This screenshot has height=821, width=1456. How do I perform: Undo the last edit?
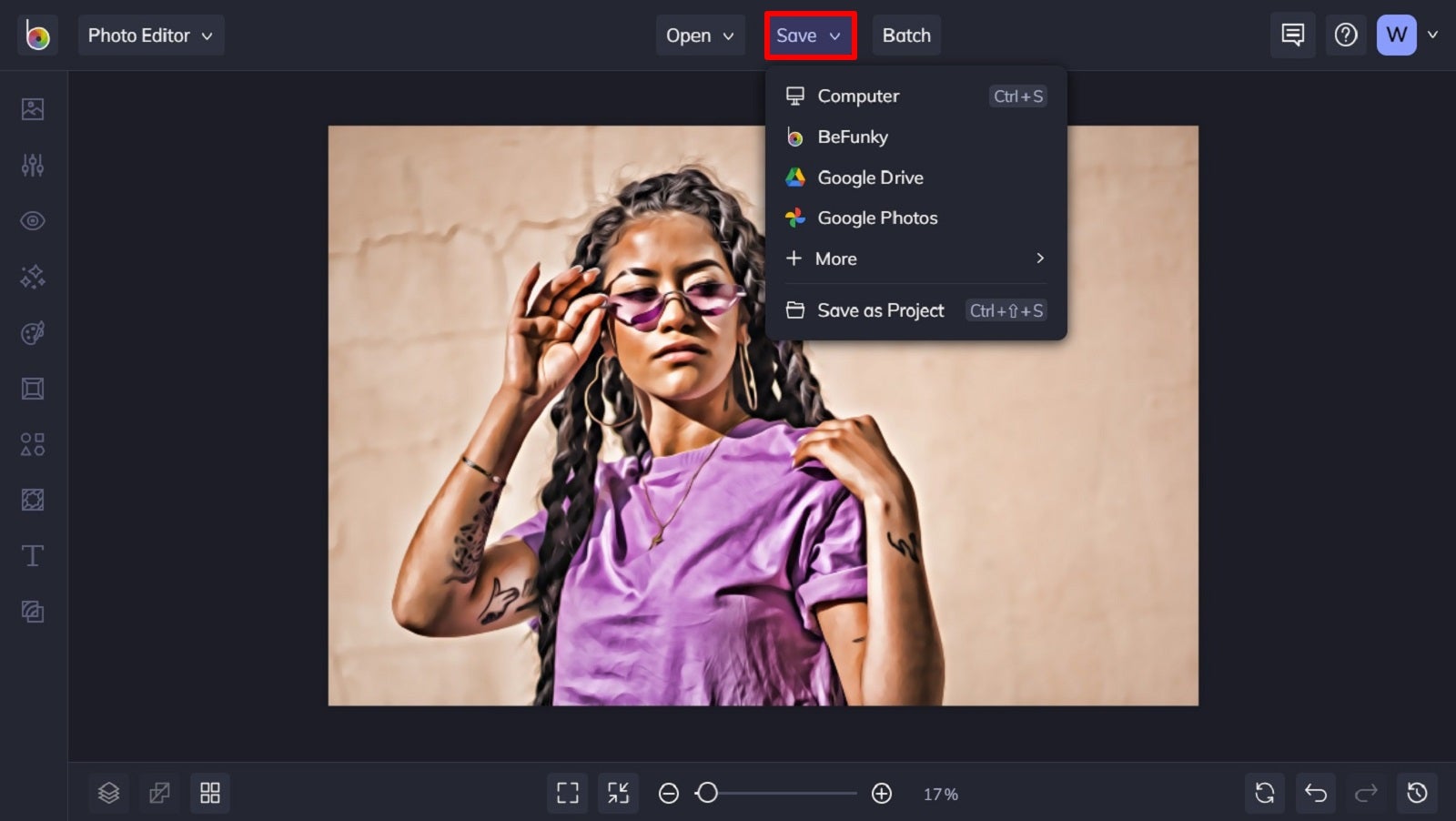click(1315, 793)
